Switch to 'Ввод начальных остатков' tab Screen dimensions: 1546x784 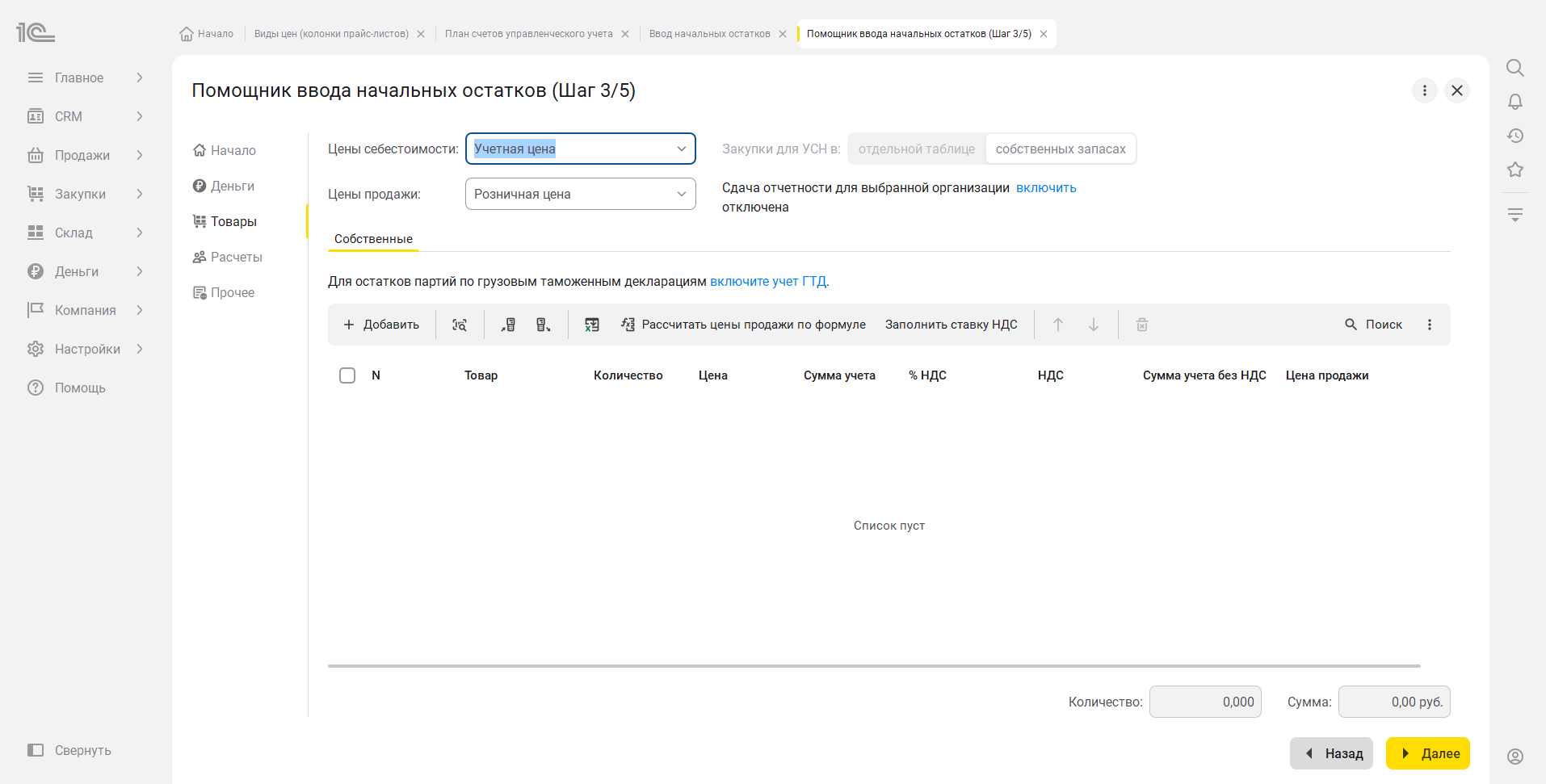tap(709, 34)
